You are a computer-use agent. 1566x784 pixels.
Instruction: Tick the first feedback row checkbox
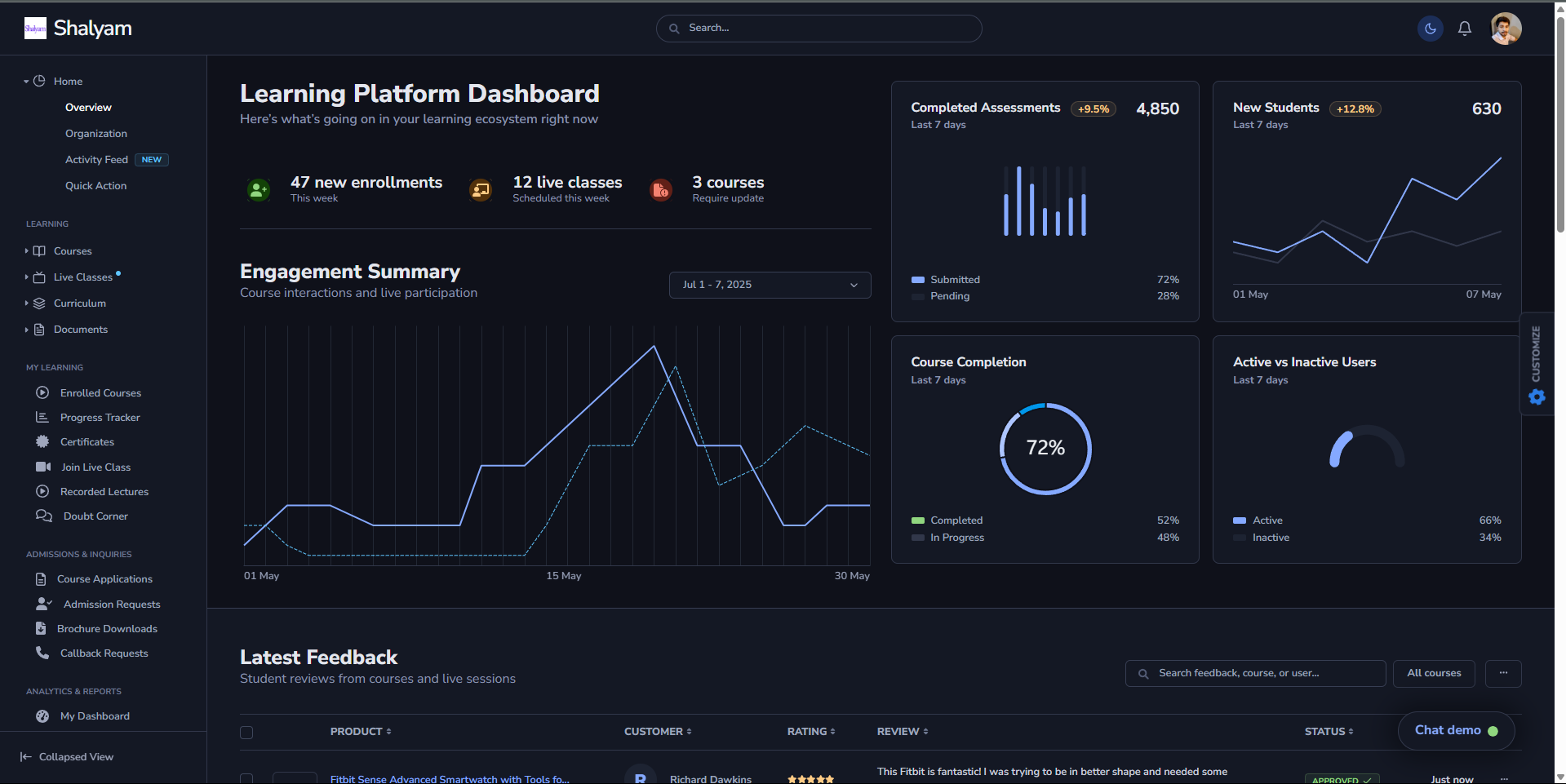coord(246,778)
